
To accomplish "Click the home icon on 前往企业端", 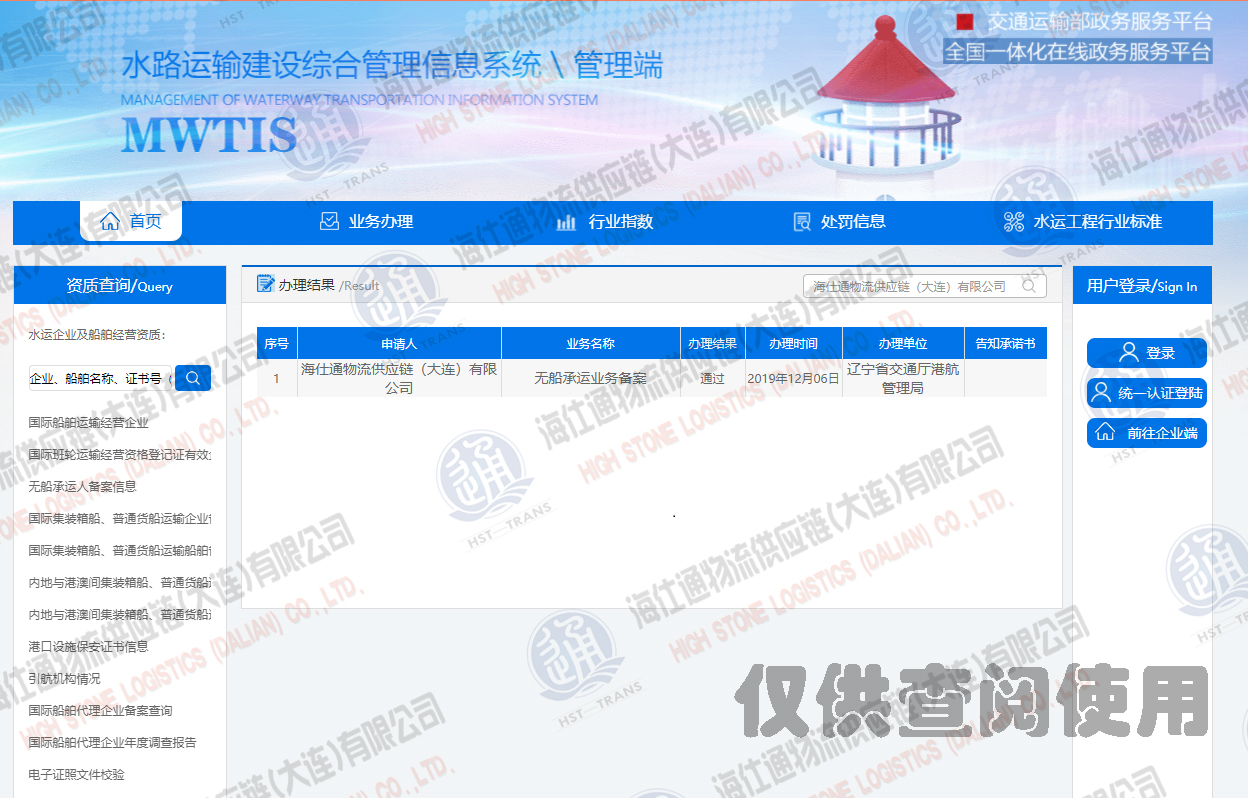I will coord(1105,433).
